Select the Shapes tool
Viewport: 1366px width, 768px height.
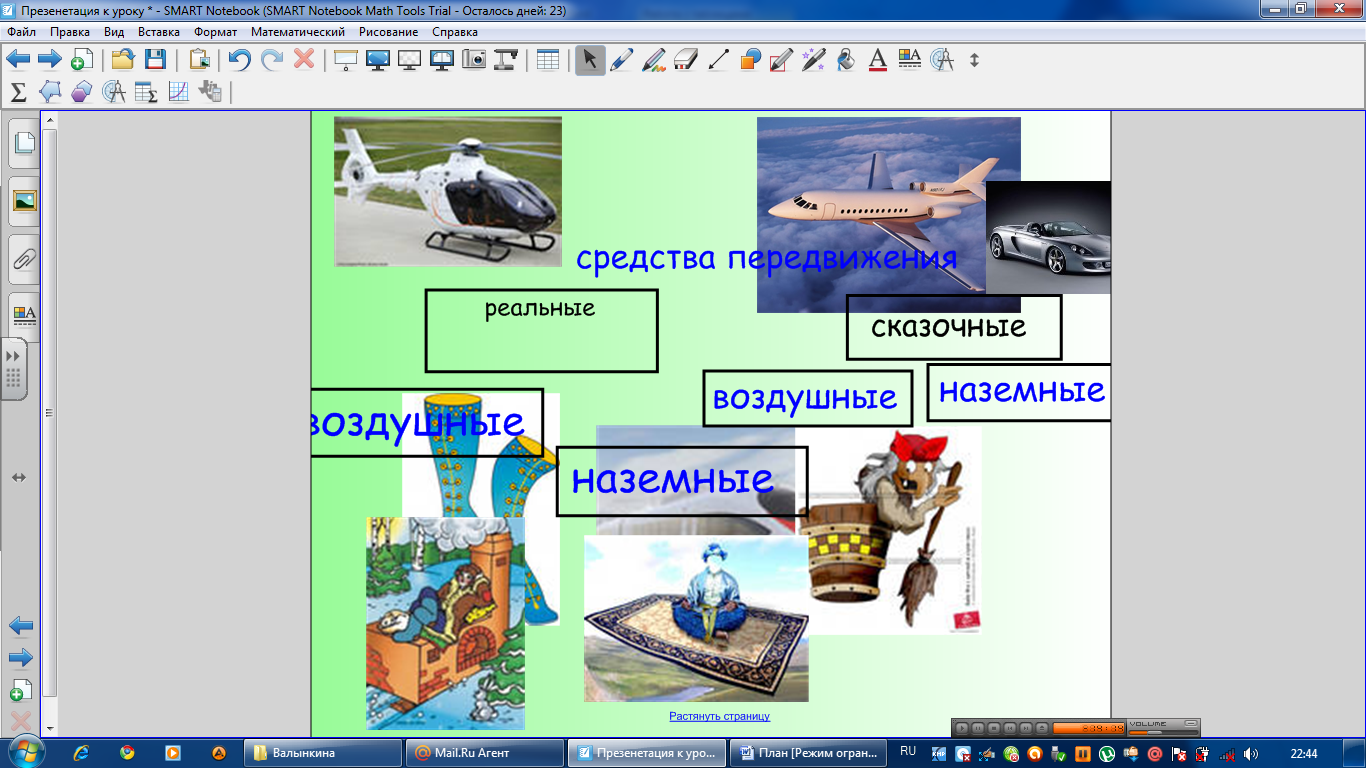coord(750,60)
